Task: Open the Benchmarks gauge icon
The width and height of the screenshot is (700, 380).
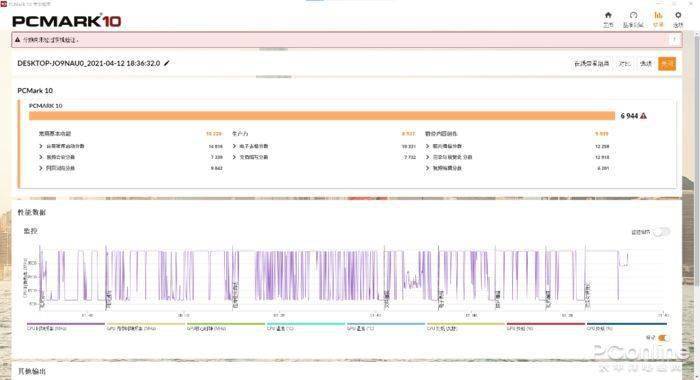Action: coord(633,15)
